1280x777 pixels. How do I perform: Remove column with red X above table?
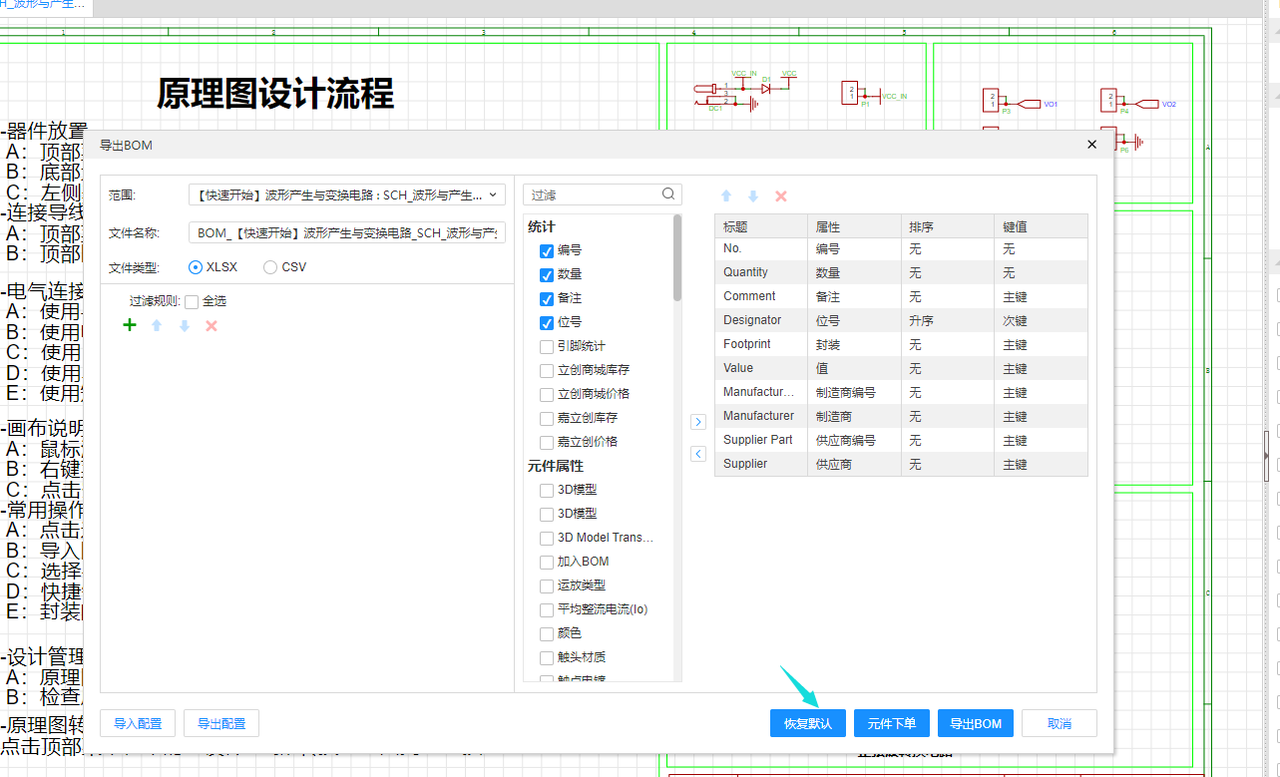point(781,196)
